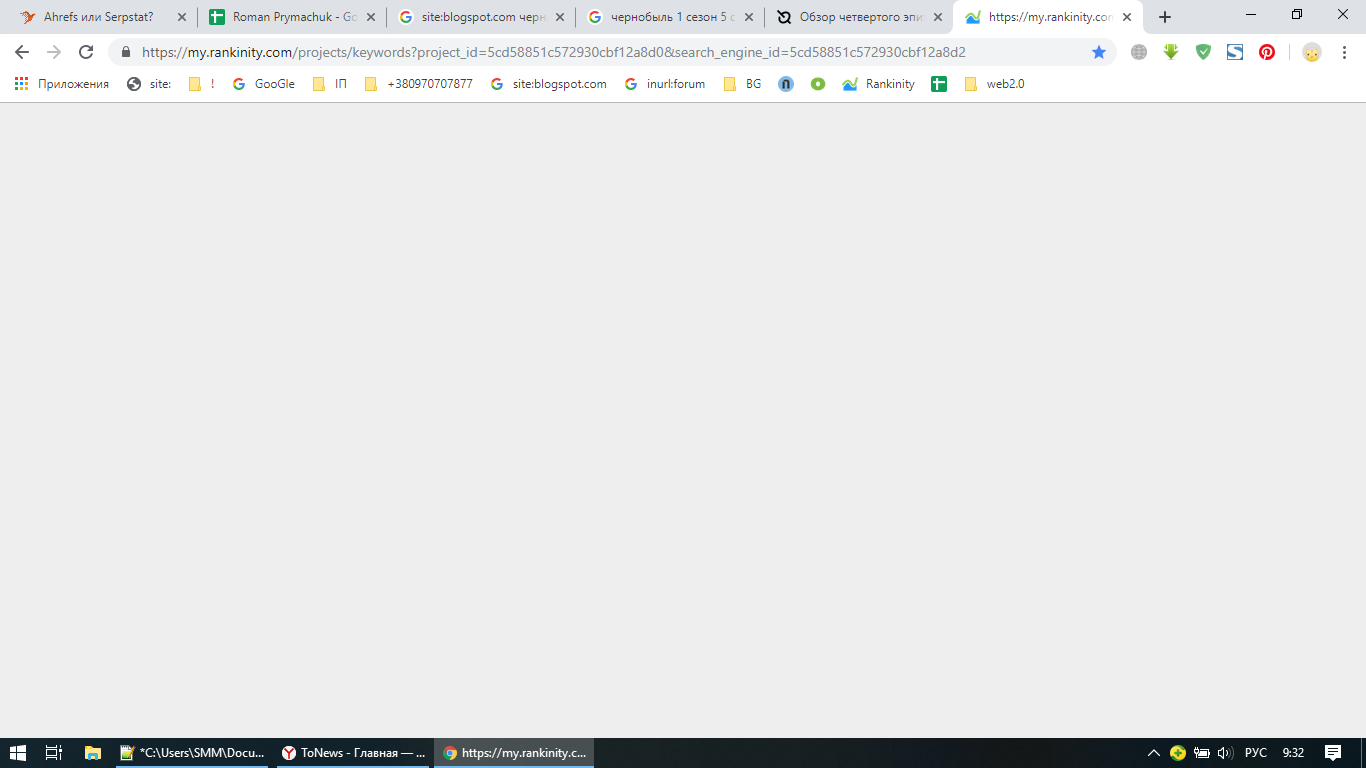
Task: Select the Chrome rankinity taskbar window
Action: [514, 753]
